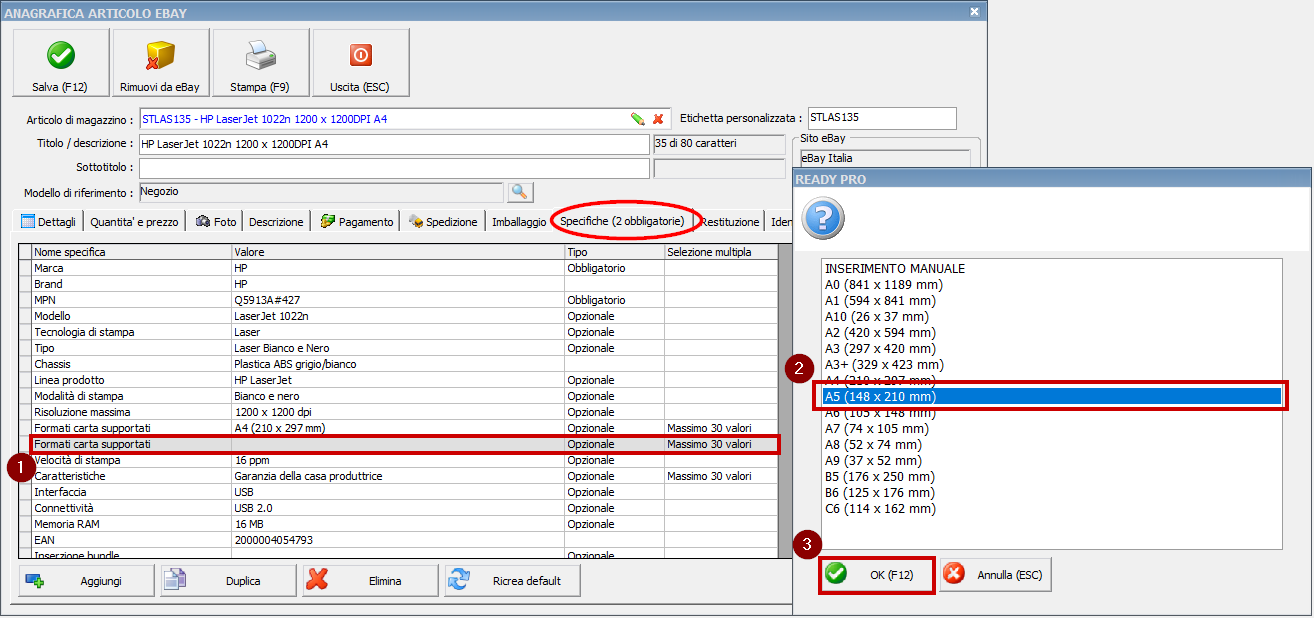Select A0 (841 x 1189 mm) list item
Viewport: 1314px width, 618px height.
pos(1050,285)
